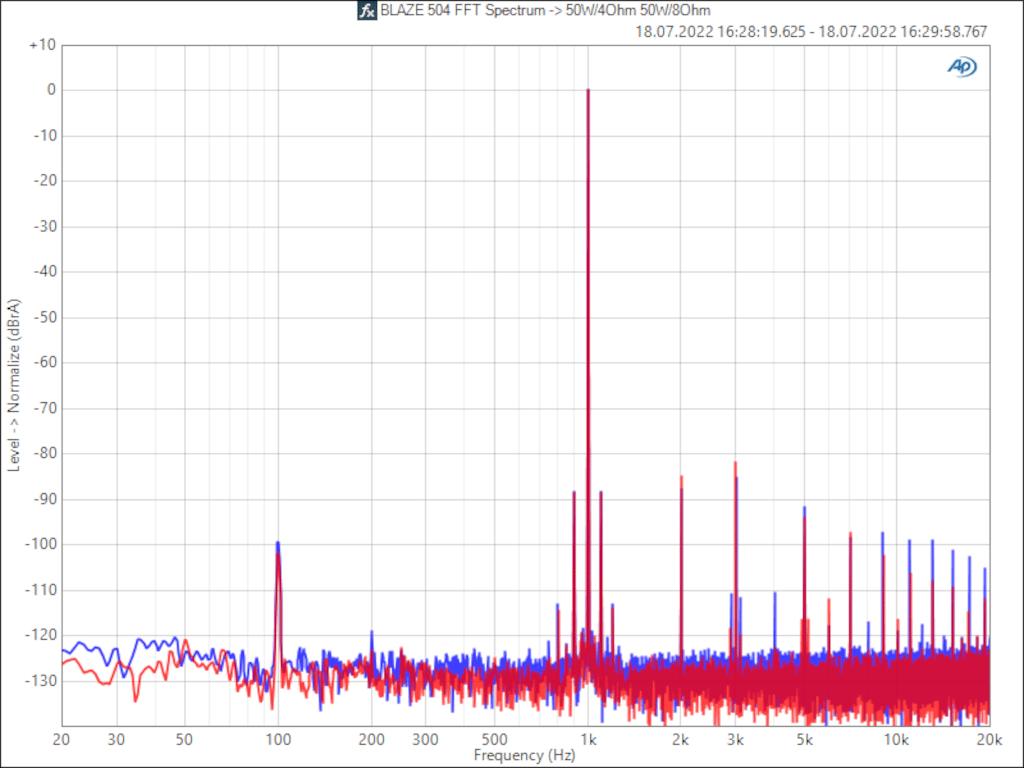Click the -50 tick on the level axis
Viewport: 1024px width, 768px height.
pyautogui.click(x=45, y=317)
